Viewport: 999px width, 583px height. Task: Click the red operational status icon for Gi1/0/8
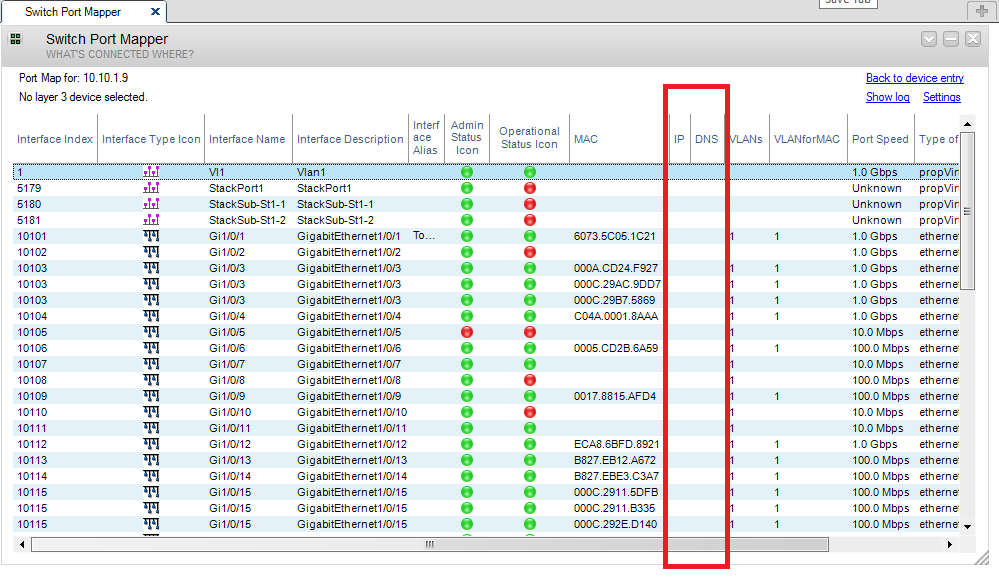529,380
